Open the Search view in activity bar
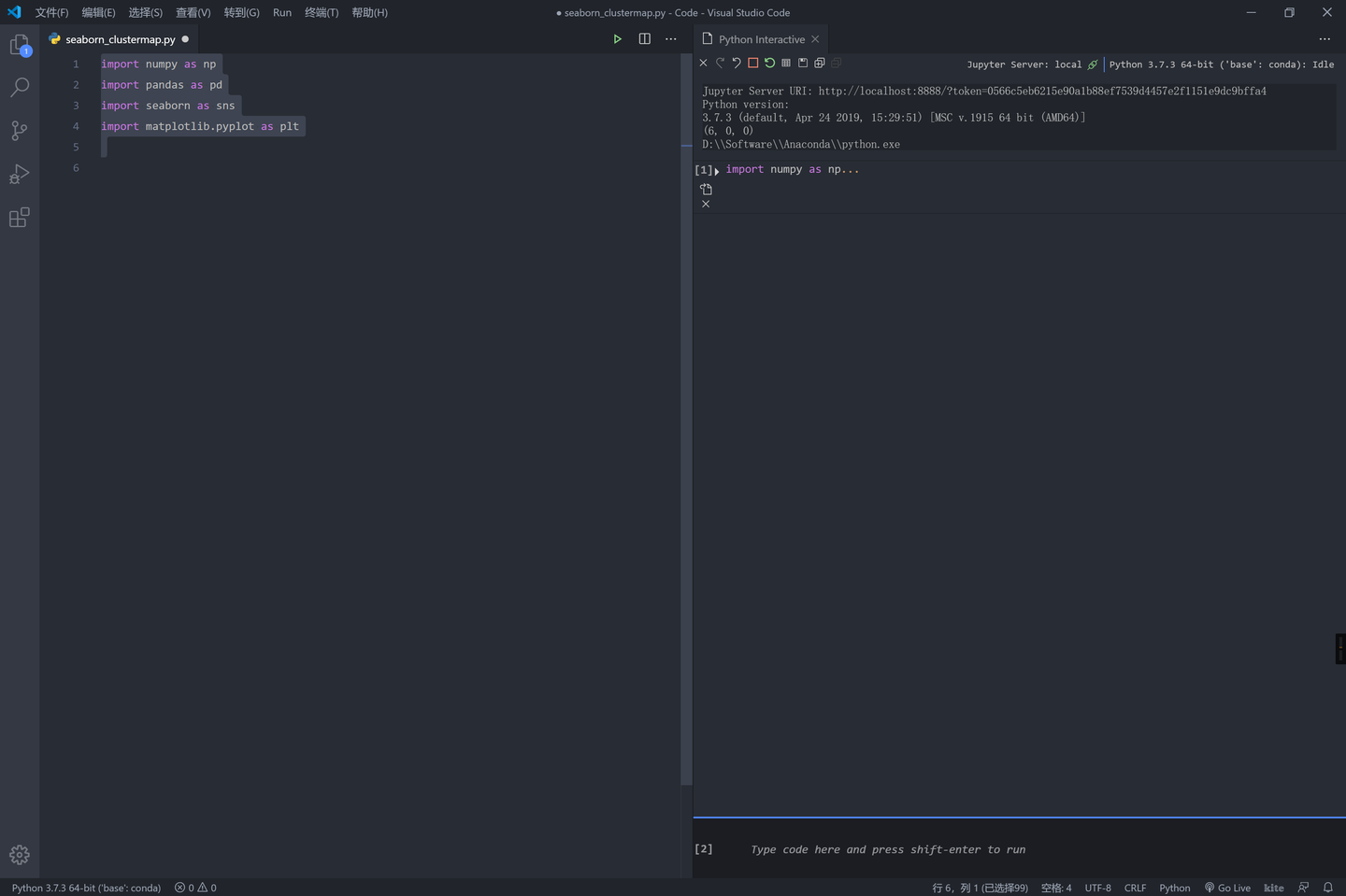Image resolution: width=1346 pixels, height=896 pixels. pos(20,87)
